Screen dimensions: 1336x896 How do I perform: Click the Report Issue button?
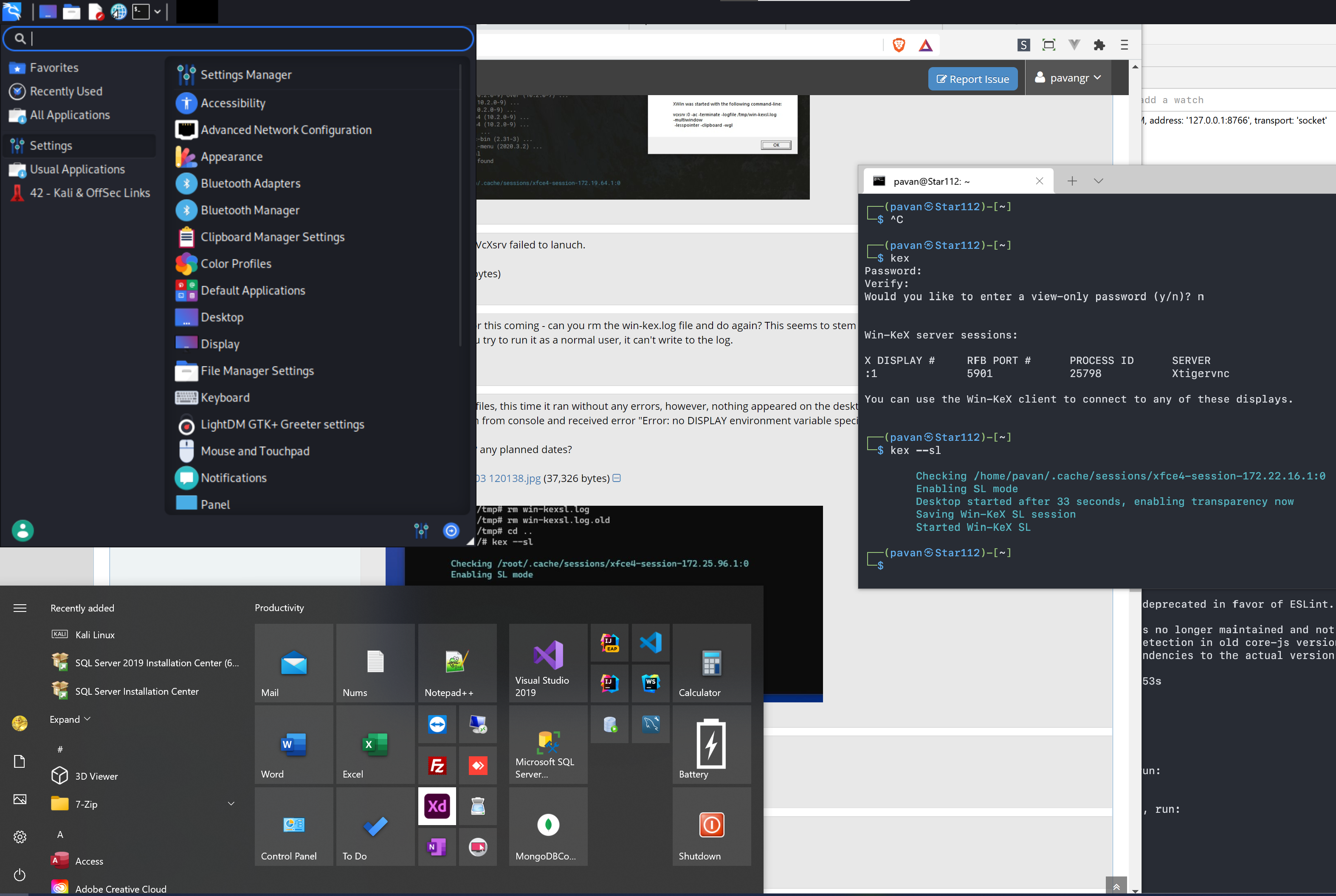[972, 79]
